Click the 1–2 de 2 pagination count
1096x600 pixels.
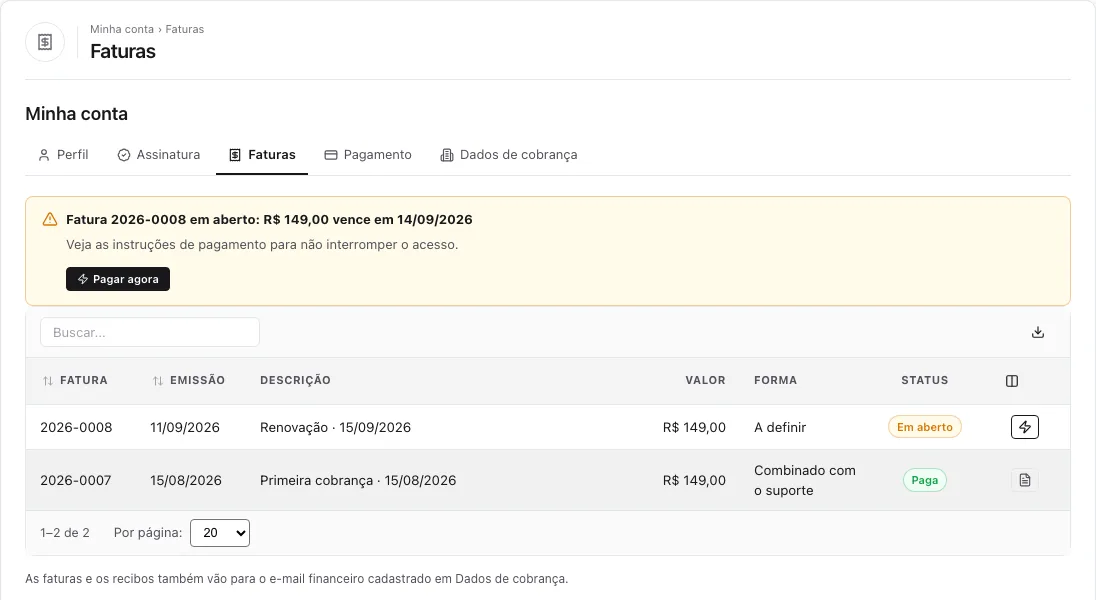point(65,533)
